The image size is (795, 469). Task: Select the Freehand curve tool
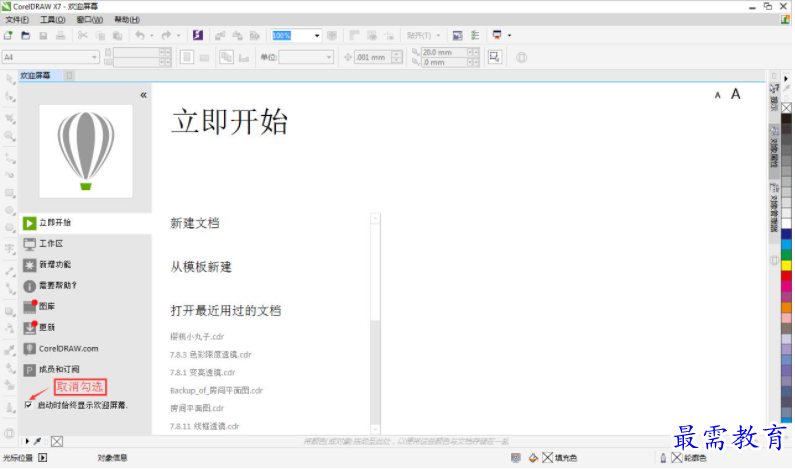(x=10, y=158)
